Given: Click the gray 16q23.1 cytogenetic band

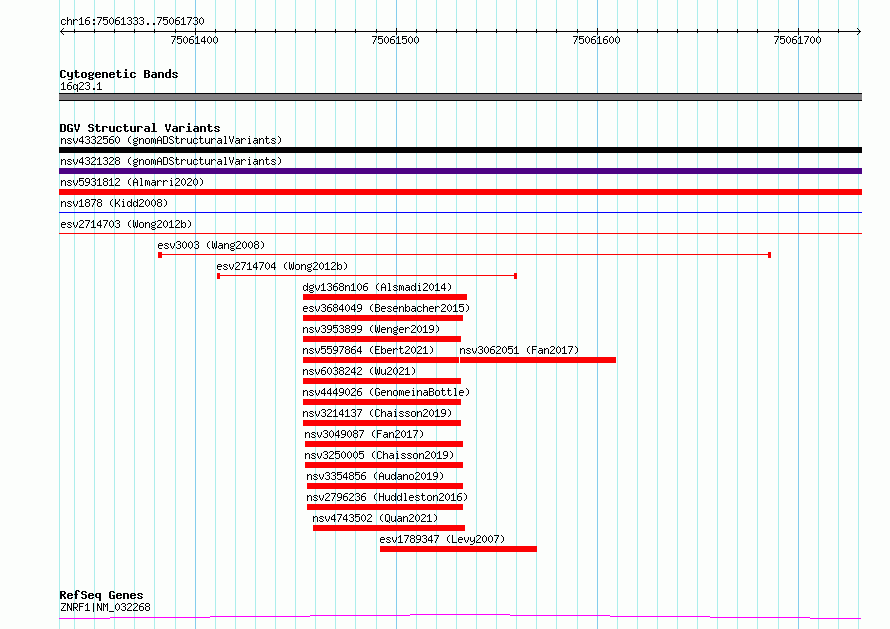Looking at the screenshot, I should (x=460, y=97).
